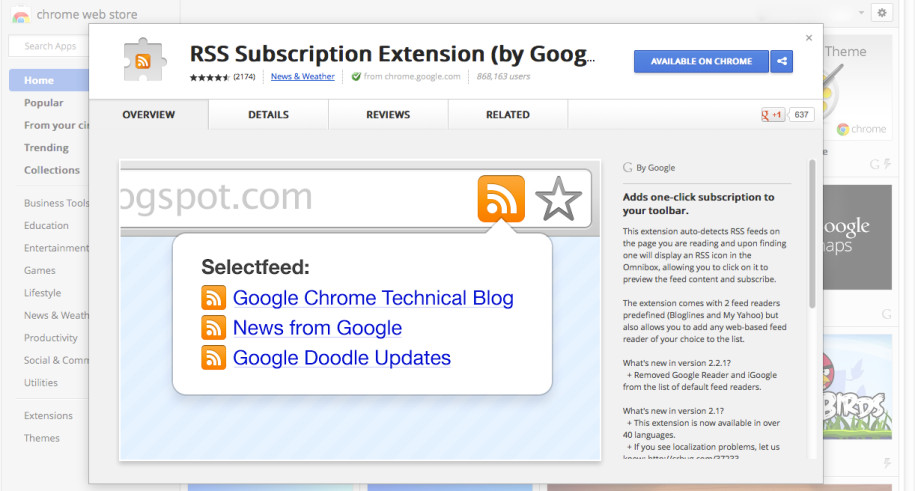Select Popular in the sidebar

[x=44, y=103]
